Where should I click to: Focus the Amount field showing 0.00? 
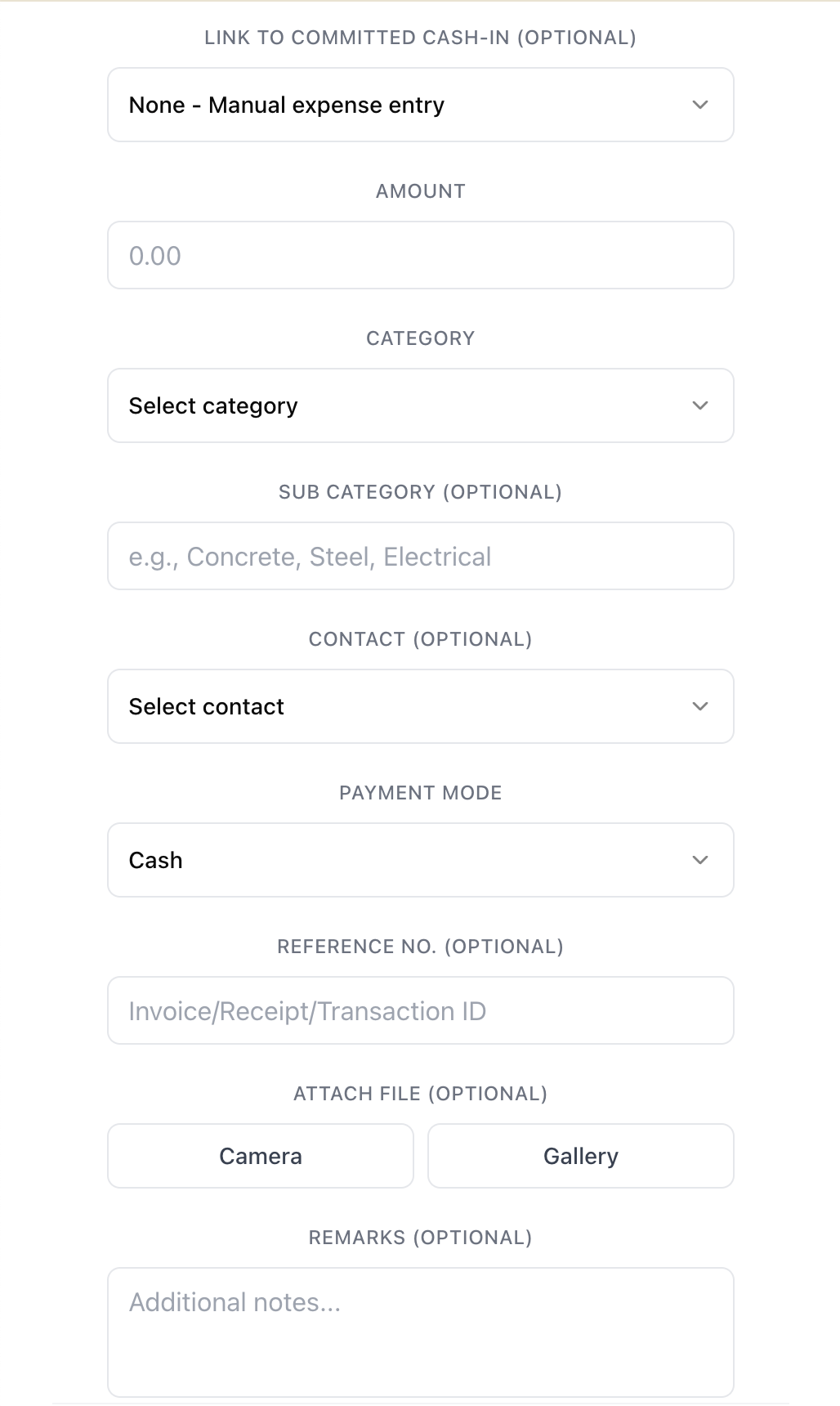click(420, 255)
